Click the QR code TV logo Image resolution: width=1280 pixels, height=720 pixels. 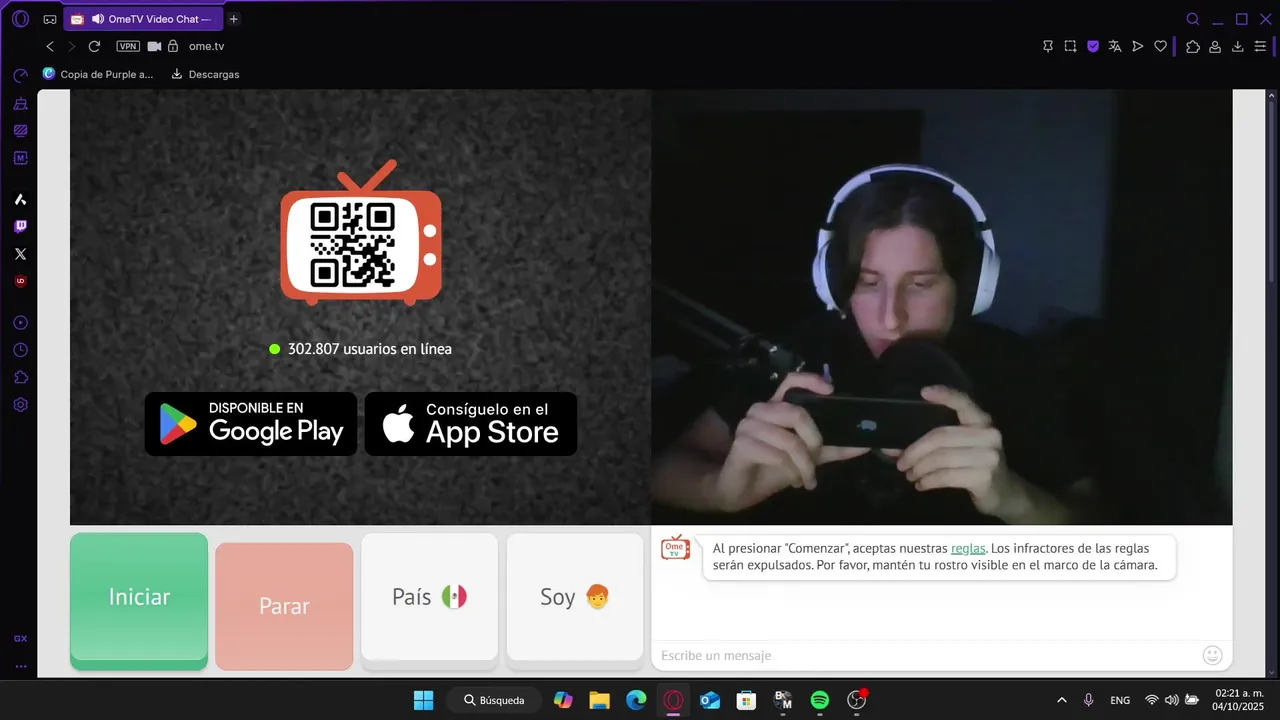click(360, 233)
